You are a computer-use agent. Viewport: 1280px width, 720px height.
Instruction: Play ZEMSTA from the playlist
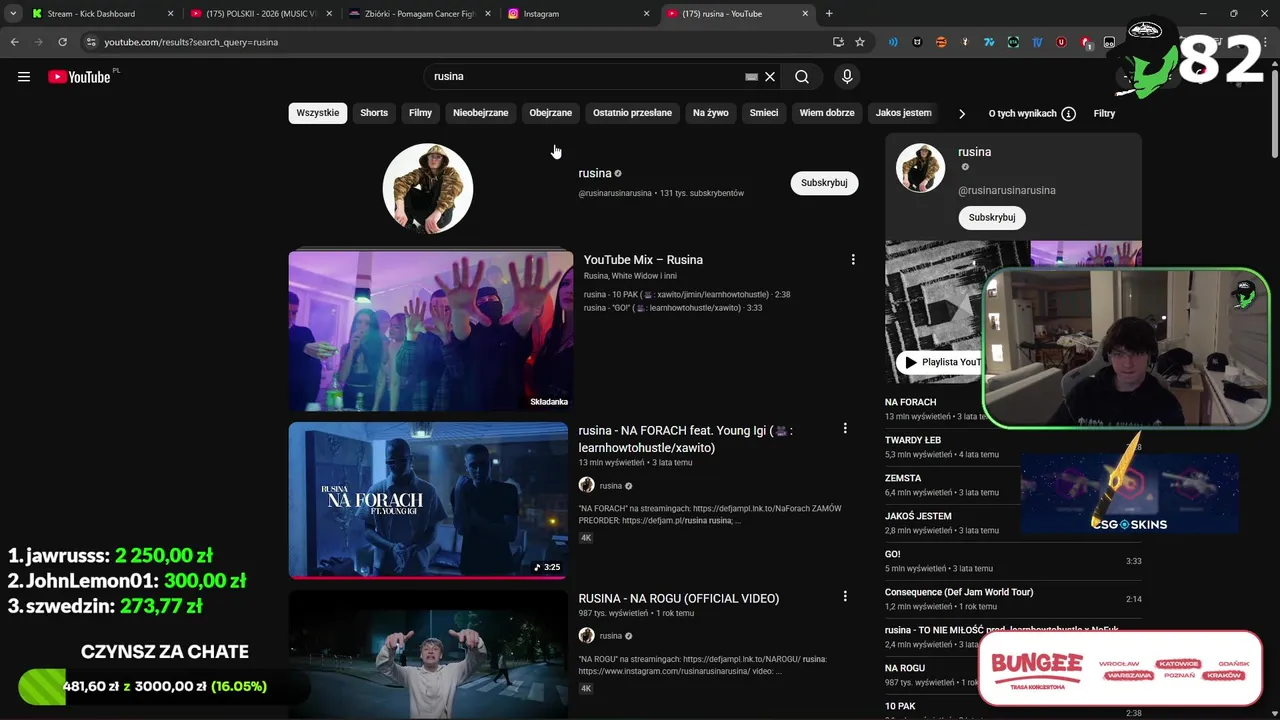[x=952, y=485]
